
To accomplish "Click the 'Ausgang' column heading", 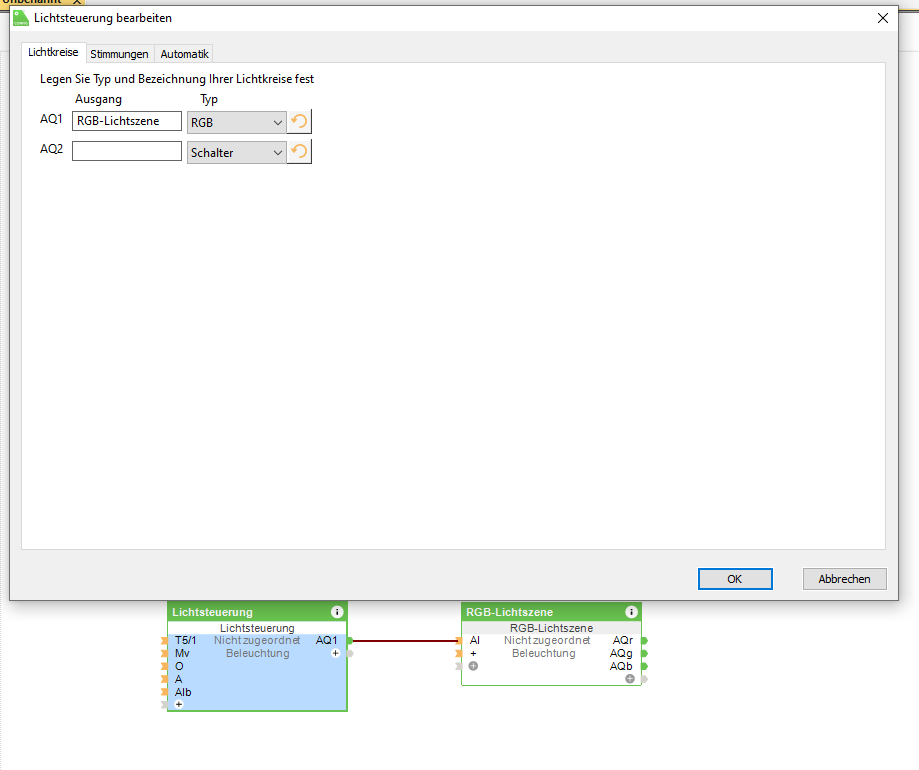I will pos(98,99).
